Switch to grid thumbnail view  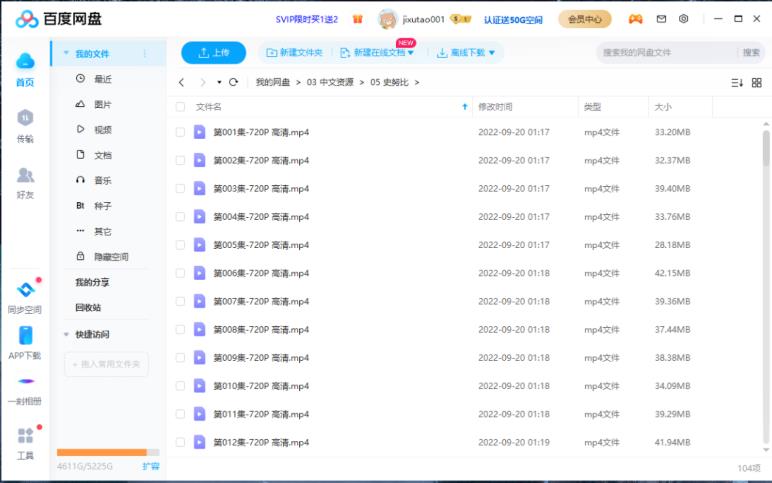(x=757, y=83)
